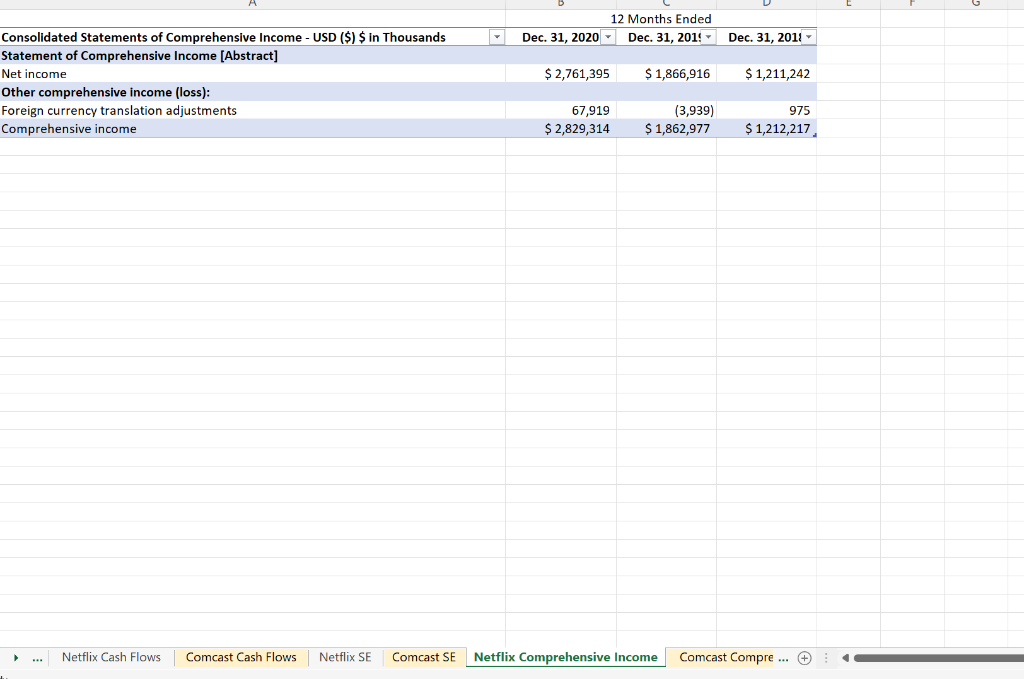Image resolution: width=1024 pixels, height=679 pixels.
Task: Open the Netflix SE sheet tab
Action: click(x=345, y=657)
